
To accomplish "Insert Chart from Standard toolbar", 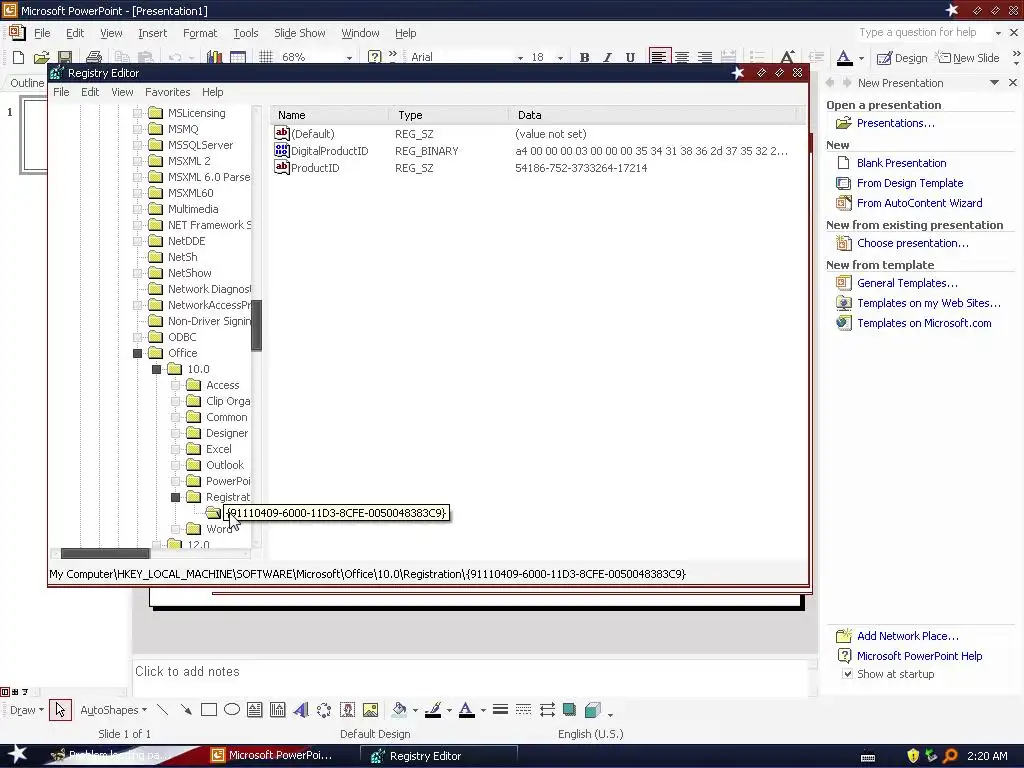I will (214, 57).
